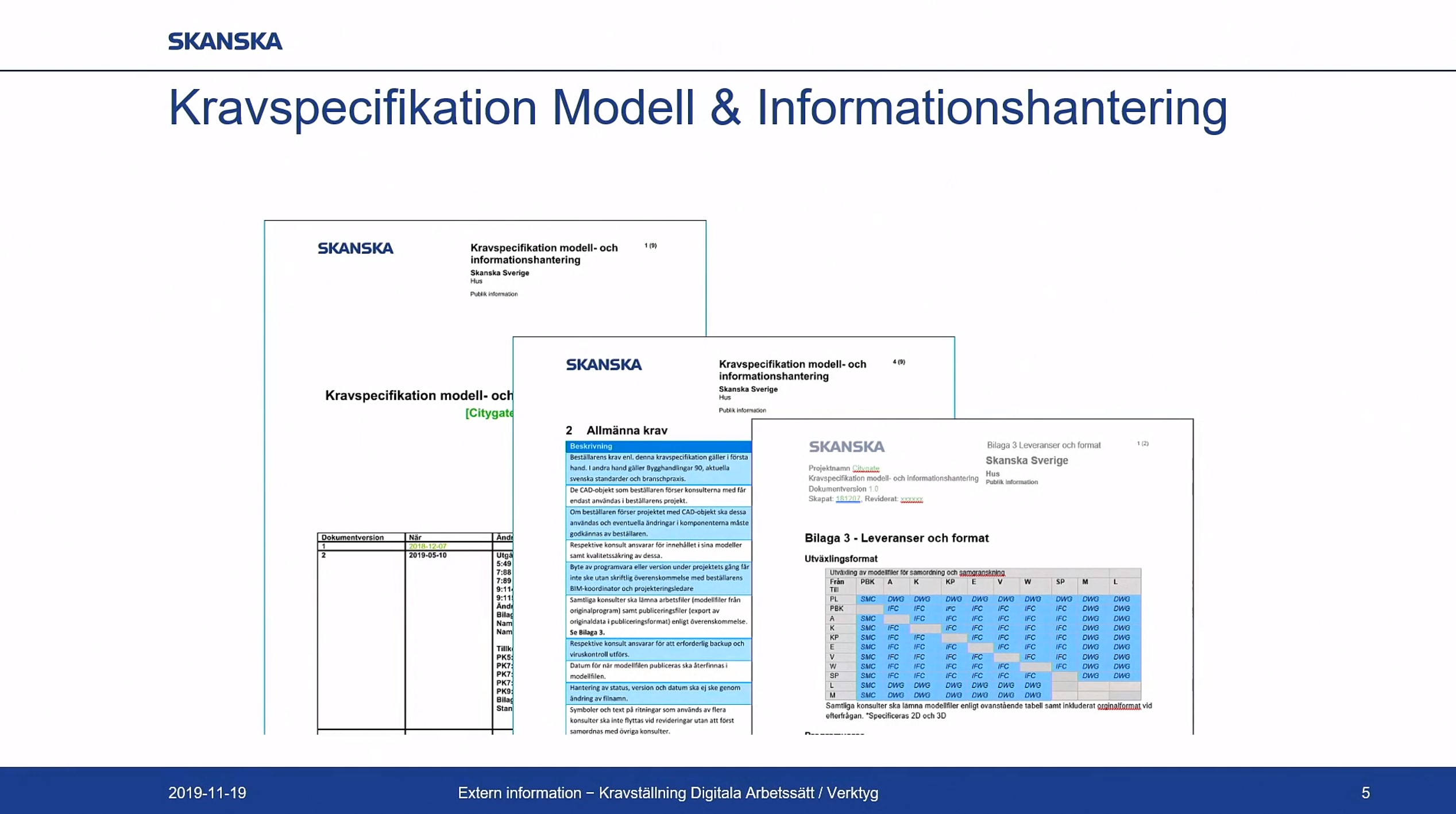This screenshot has width=1456, height=814.
Task: Click the 'Reviderat: xxxxxx' value
Action: (894, 499)
